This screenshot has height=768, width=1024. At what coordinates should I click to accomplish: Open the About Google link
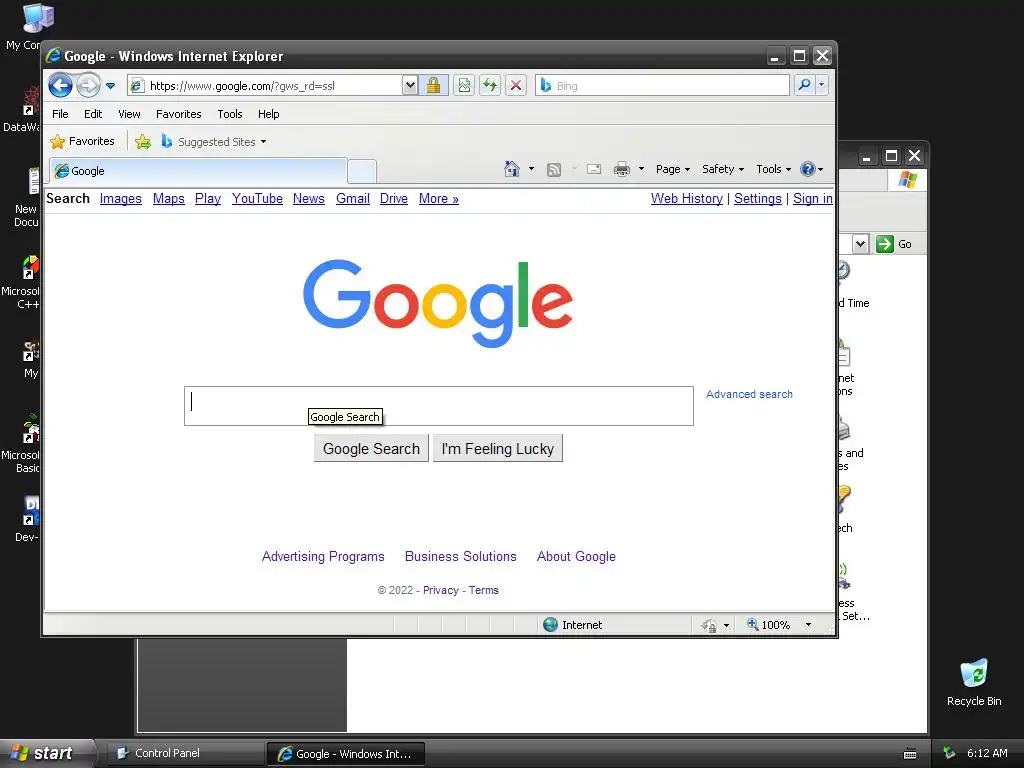click(x=576, y=556)
